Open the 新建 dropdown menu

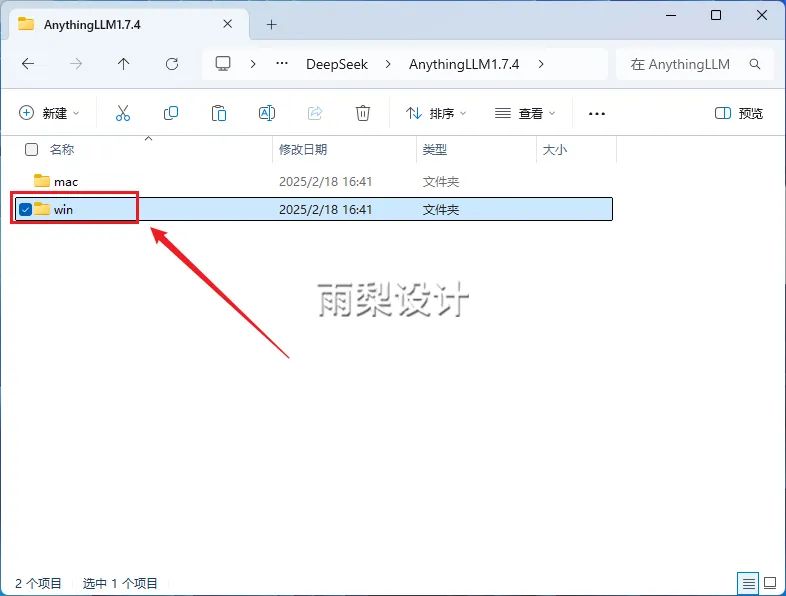tap(49, 113)
